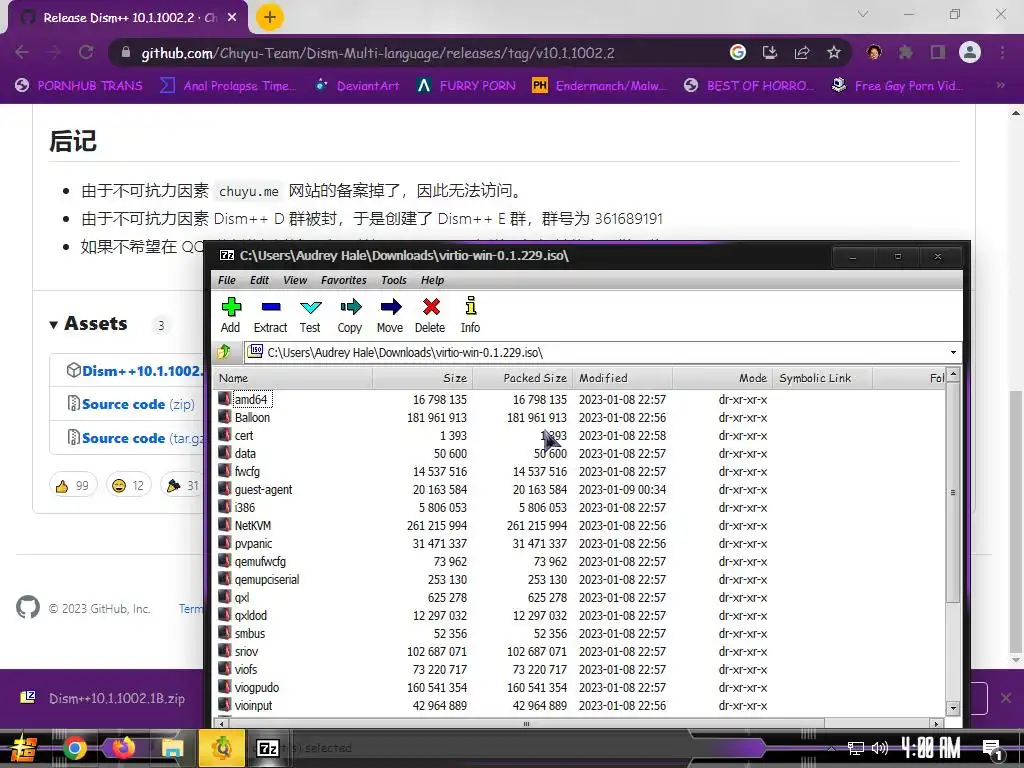Open the Help menu in 7-Zip
The image size is (1024, 768).
[x=432, y=280]
